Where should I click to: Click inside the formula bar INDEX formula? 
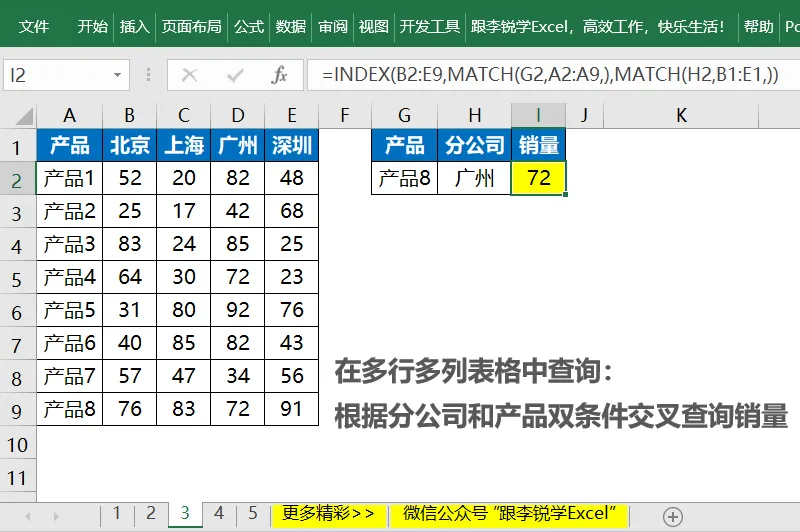click(550, 75)
